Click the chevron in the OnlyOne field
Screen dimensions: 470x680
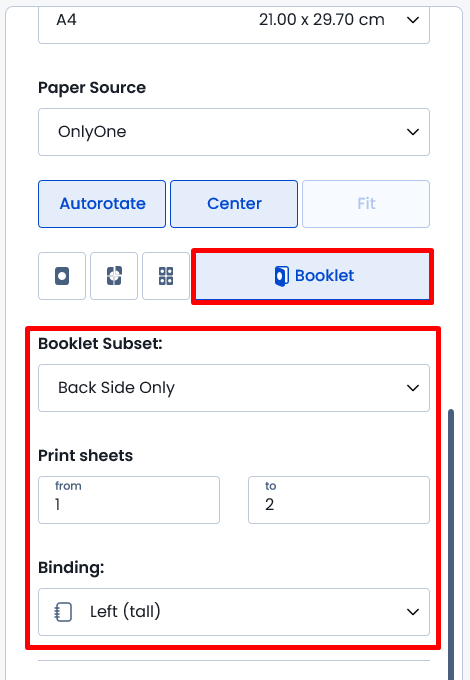tap(413, 132)
